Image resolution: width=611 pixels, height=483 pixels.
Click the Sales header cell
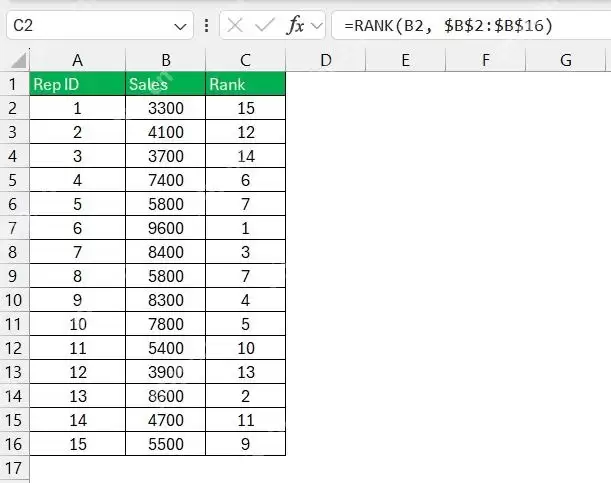coord(166,84)
